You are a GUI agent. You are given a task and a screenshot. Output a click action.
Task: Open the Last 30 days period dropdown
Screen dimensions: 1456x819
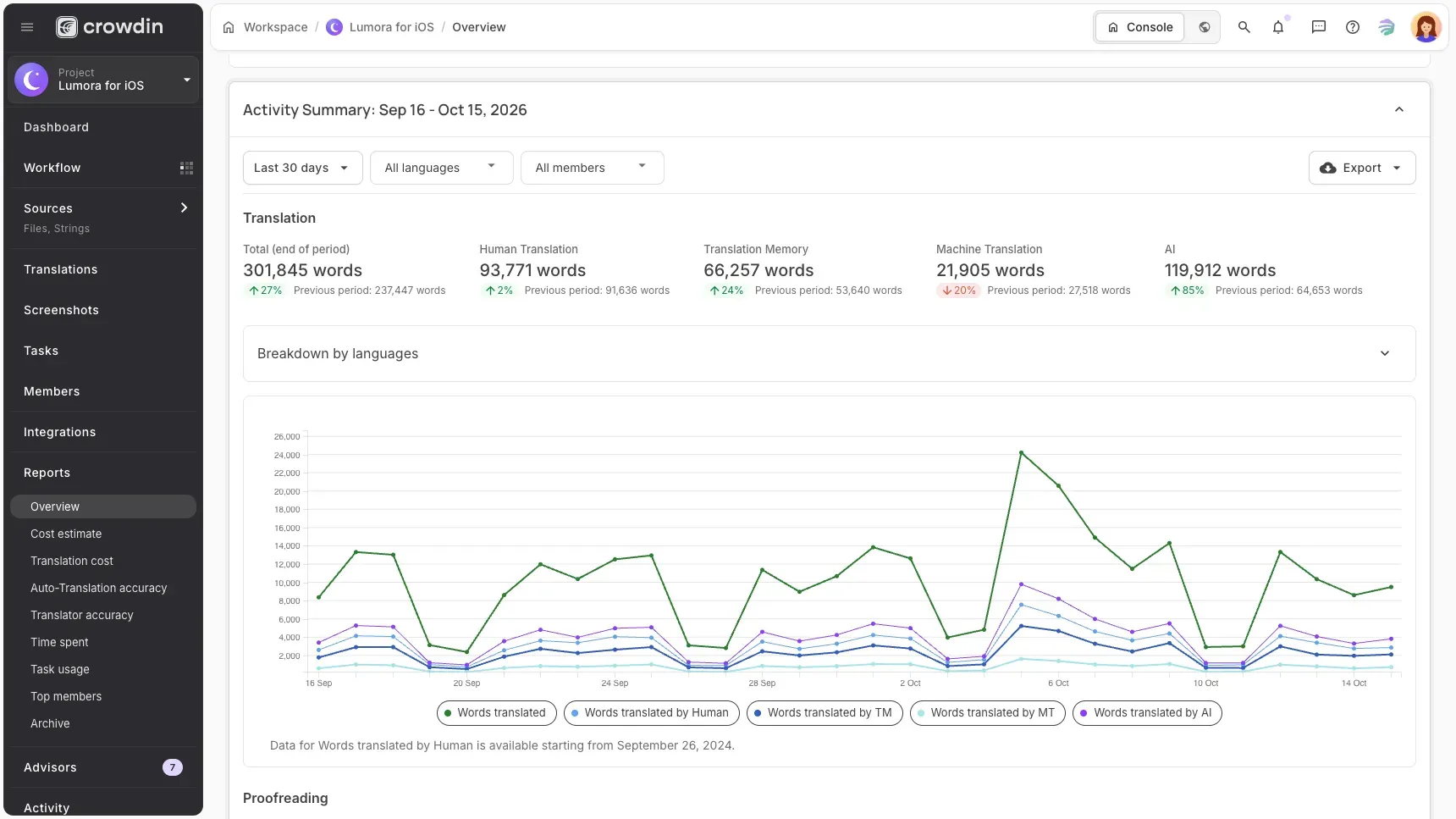[303, 168]
